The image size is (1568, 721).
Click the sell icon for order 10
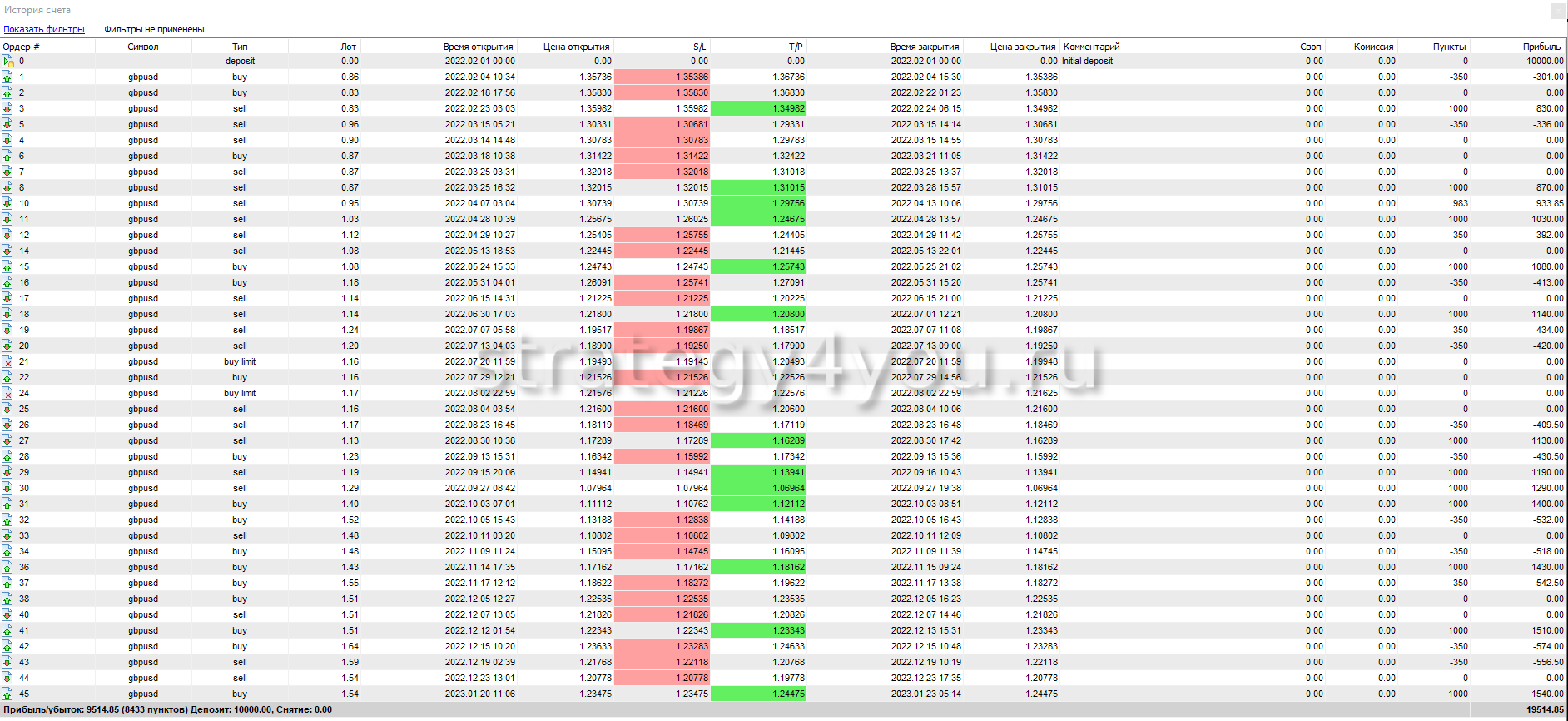pyautogui.click(x=7, y=204)
